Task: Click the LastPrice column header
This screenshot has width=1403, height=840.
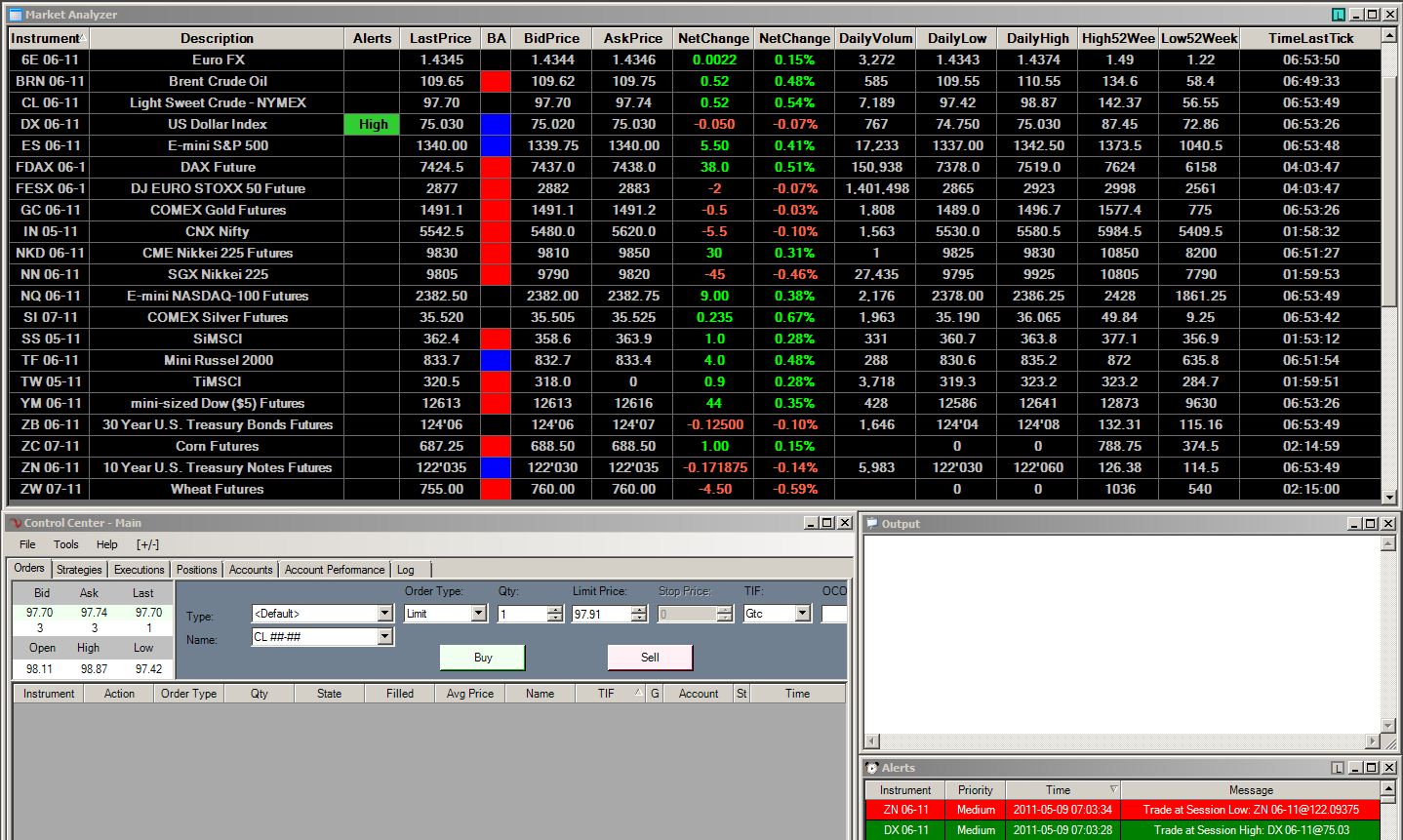Action: (x=440, y=38)
